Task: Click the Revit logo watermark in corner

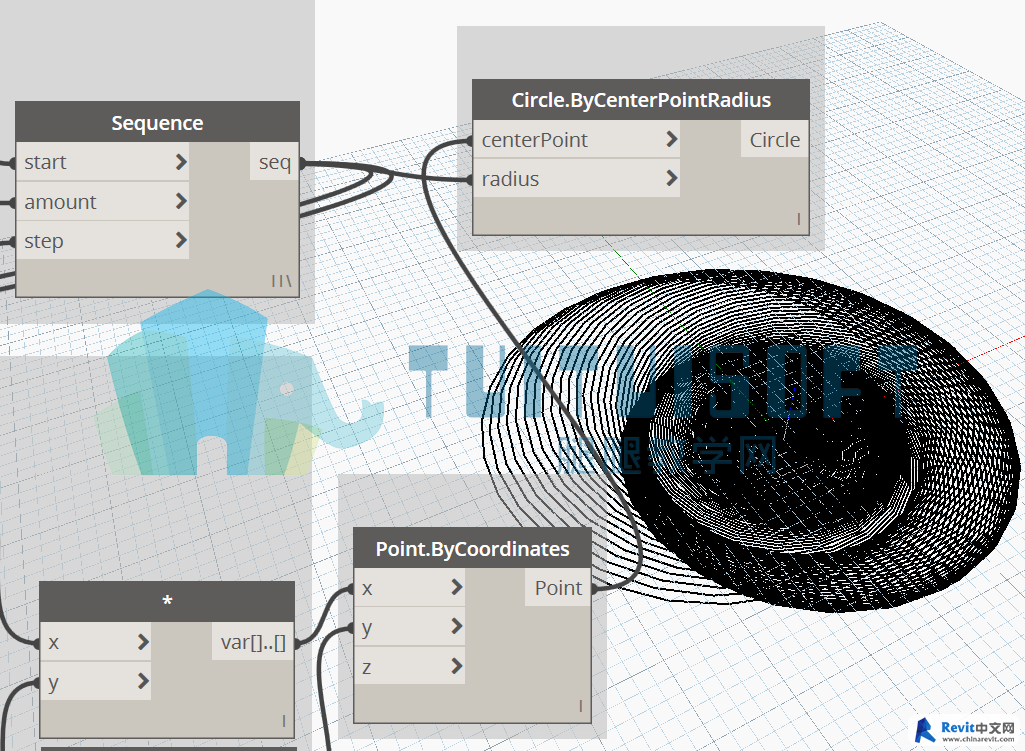Action: coord(967,729)
